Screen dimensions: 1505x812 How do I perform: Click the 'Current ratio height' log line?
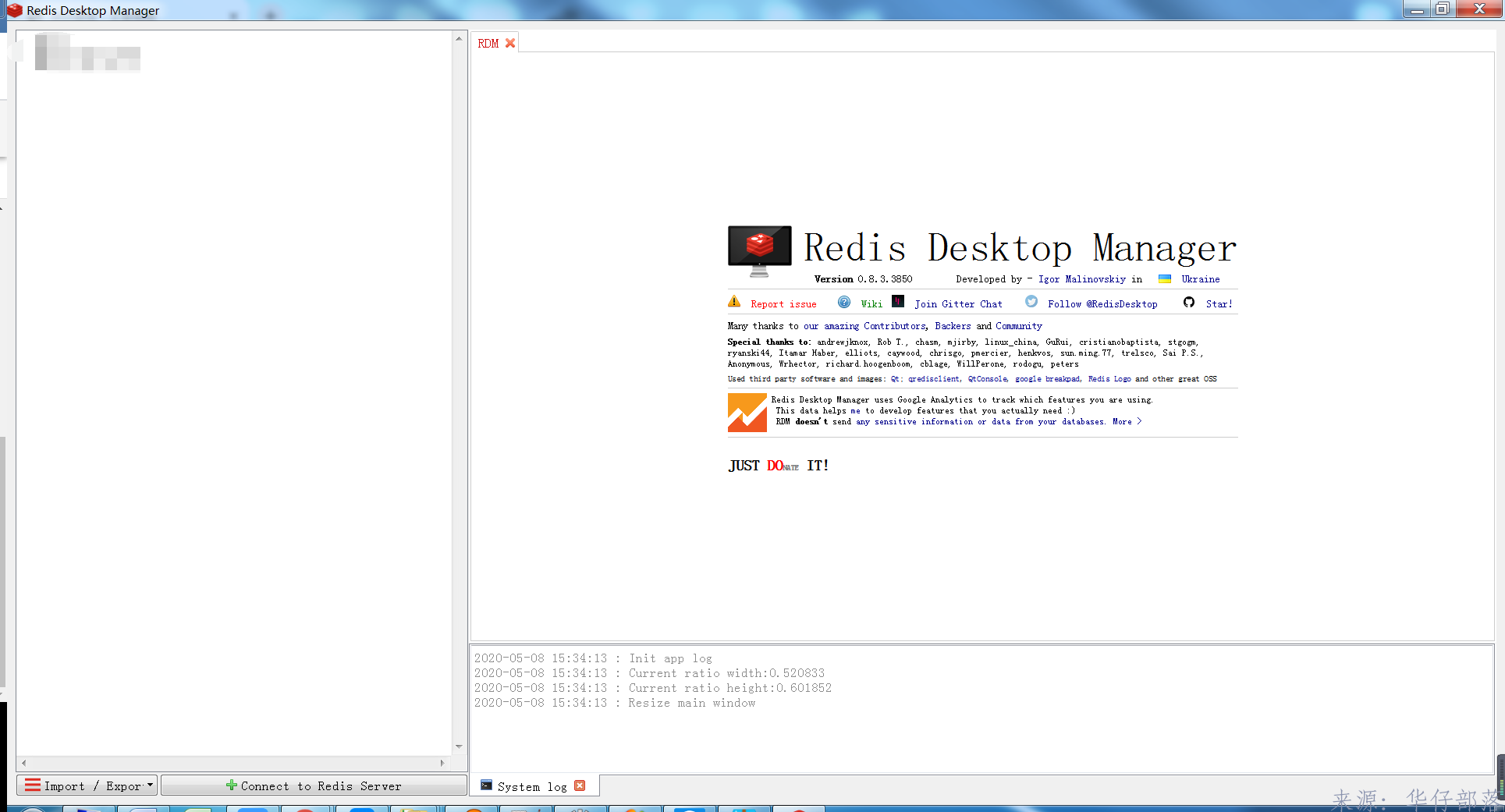pyautogui.click(x=653, y=688)
